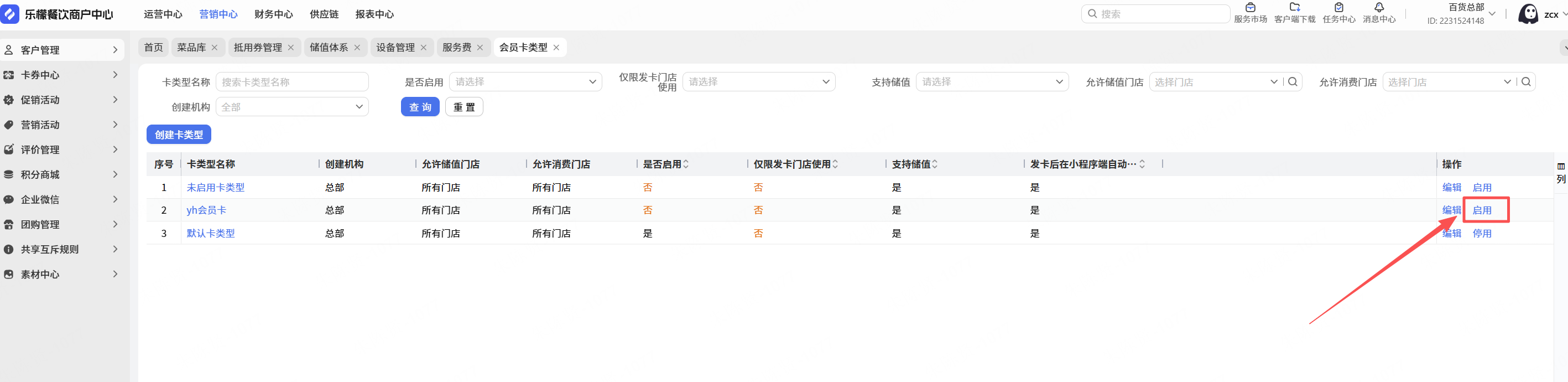Image resolution: width=1568 pixels, height=382 pixels.
Task: Expand 卡券中心 in the sidebar
Action: pyautogui.click(x=61, y=75)
